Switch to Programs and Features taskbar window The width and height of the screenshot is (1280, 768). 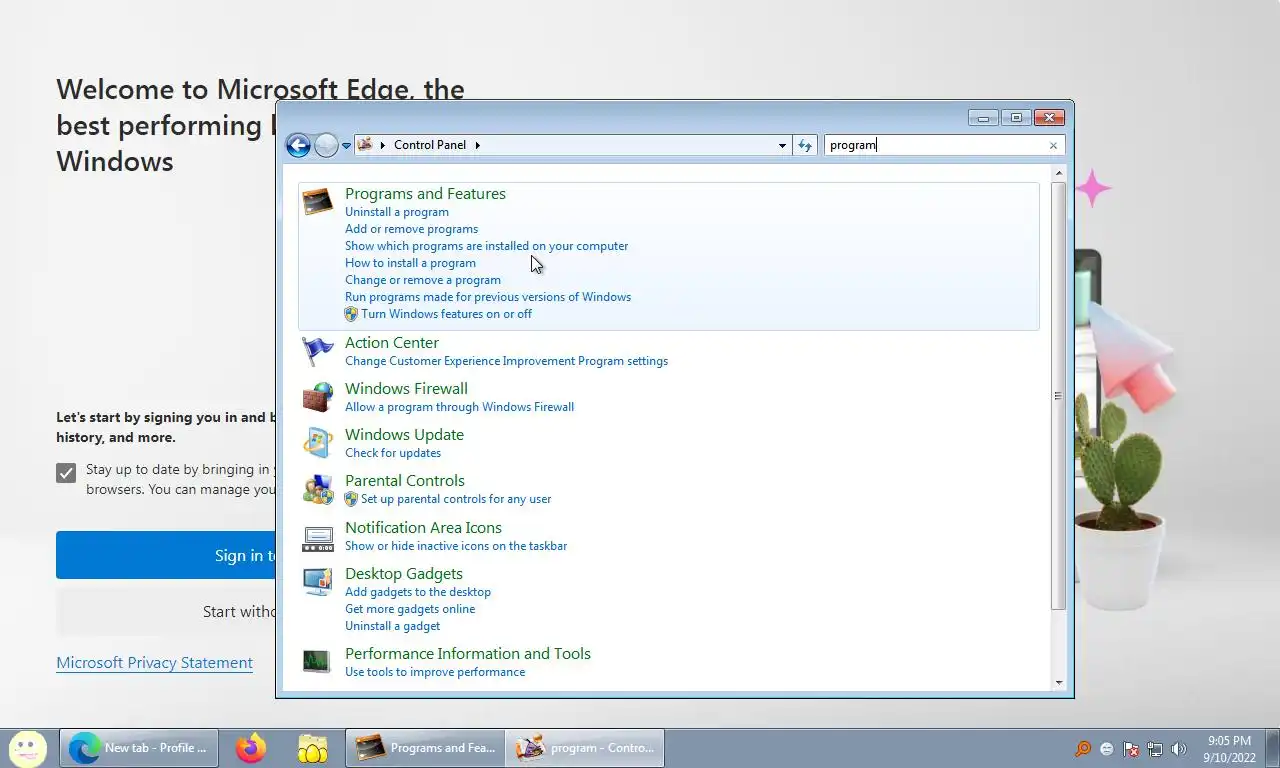pyautogui.click(x=425, y=747)
